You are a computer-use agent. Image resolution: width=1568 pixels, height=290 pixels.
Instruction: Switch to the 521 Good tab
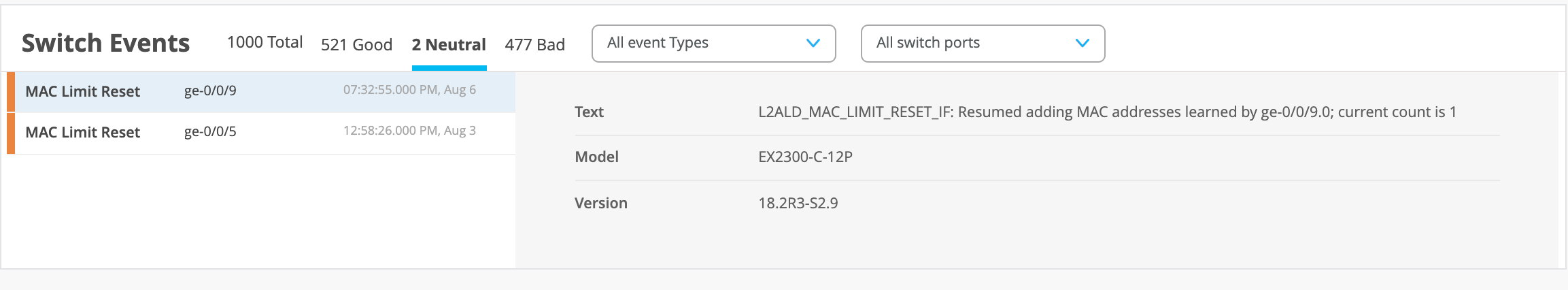point(356,45)
